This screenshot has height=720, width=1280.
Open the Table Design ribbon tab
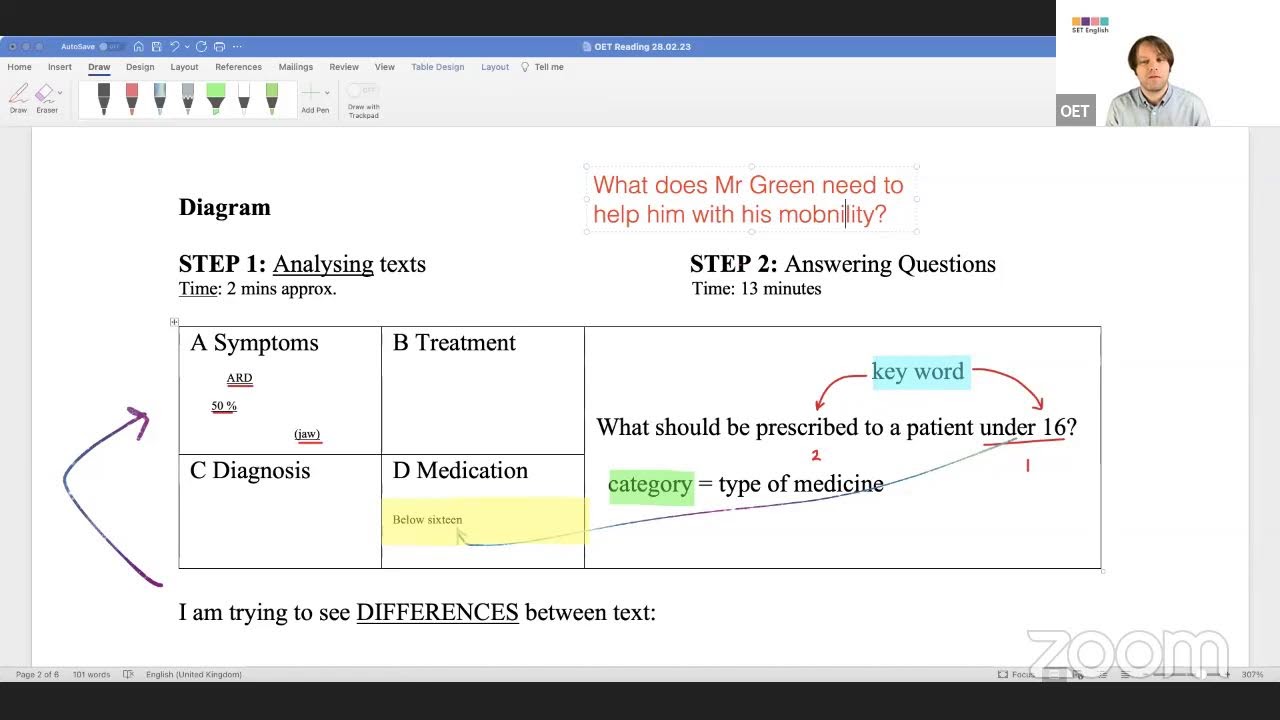[438, 67]
